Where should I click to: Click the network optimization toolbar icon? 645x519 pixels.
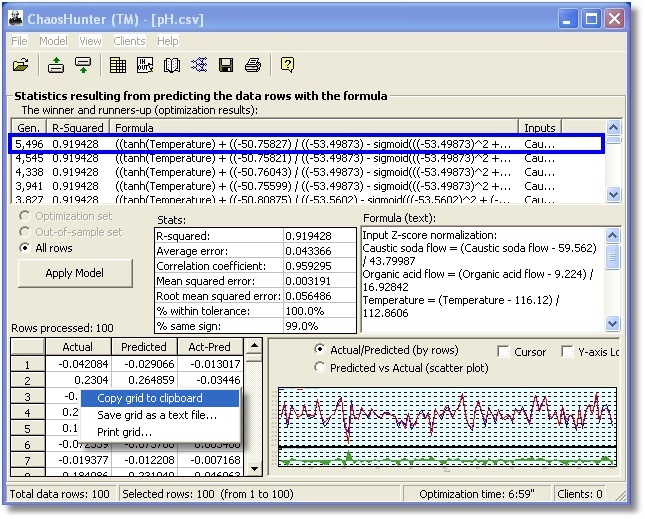coord(199,65)
